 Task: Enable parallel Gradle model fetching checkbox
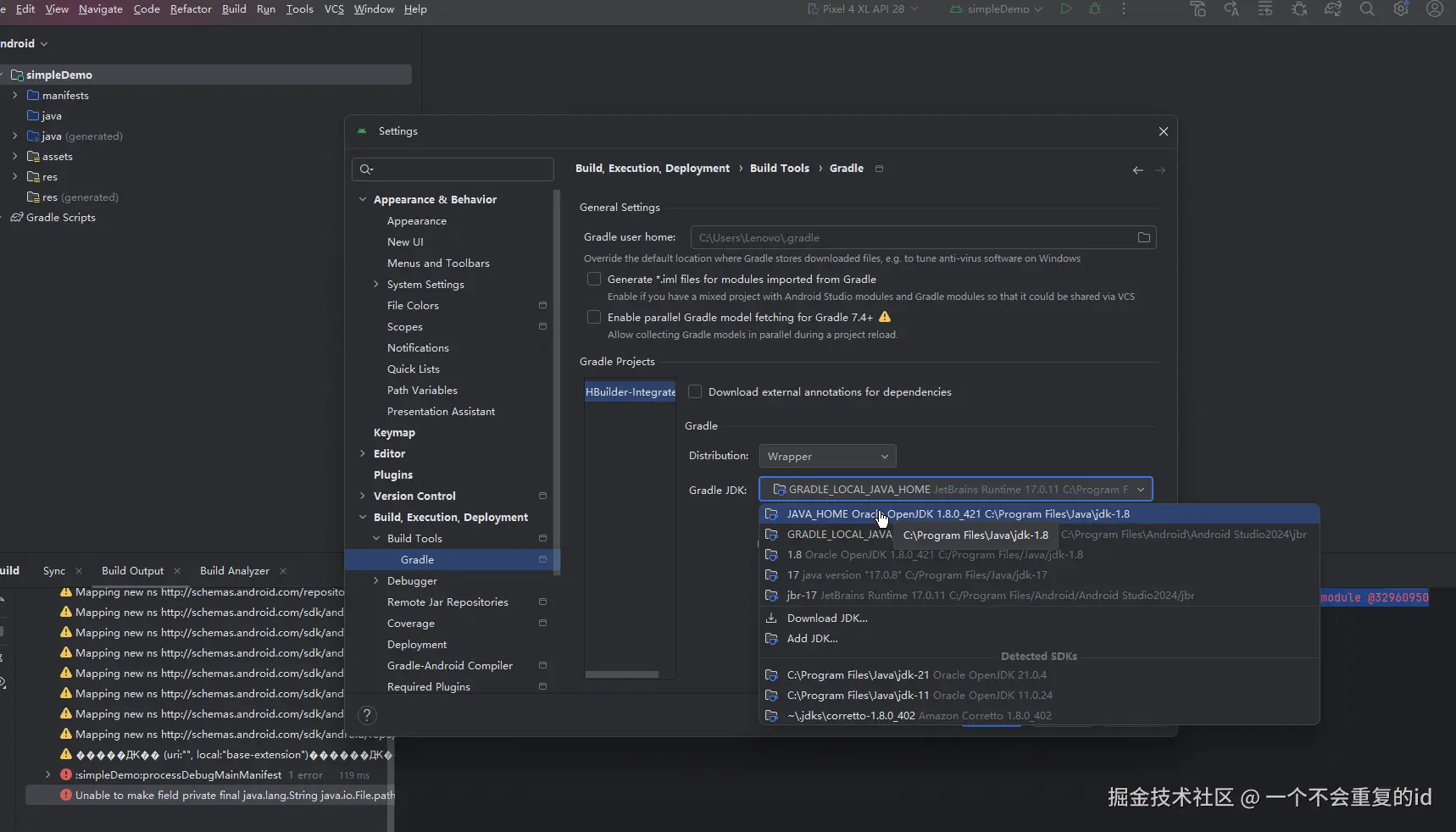click(x=594, y=317)
